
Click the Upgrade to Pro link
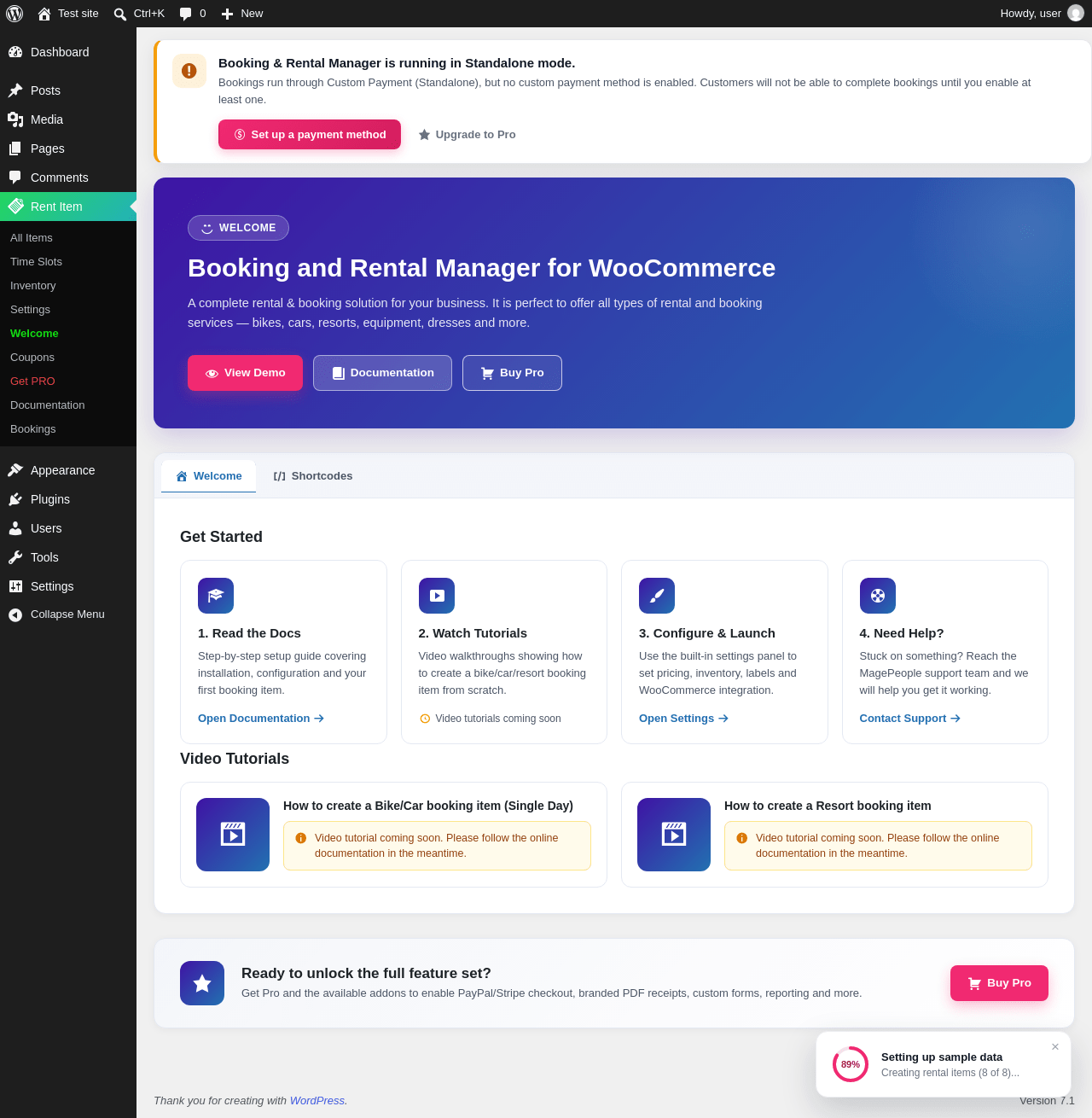(x=467, y=135)
